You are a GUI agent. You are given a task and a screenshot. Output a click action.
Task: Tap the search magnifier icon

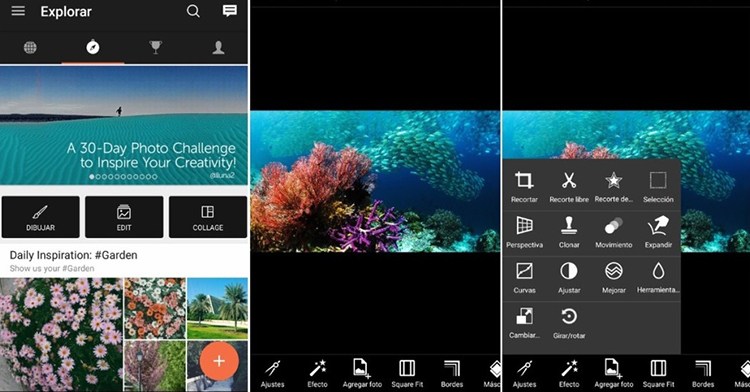click(x=193, y=11)
